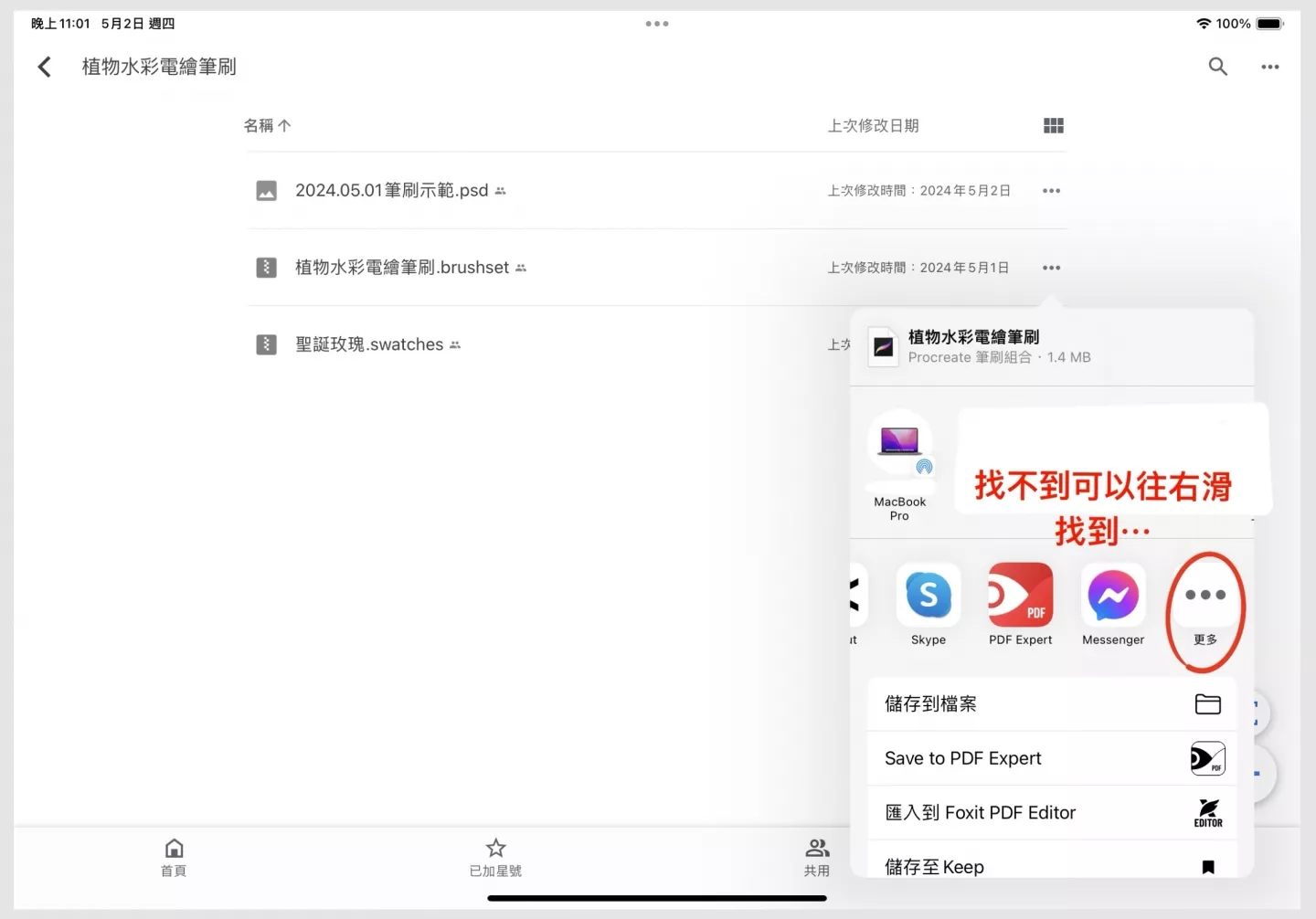Screen dimensions: 1316x919
Task: Tap the back arrow to leave folder
Action: point(44,67)
